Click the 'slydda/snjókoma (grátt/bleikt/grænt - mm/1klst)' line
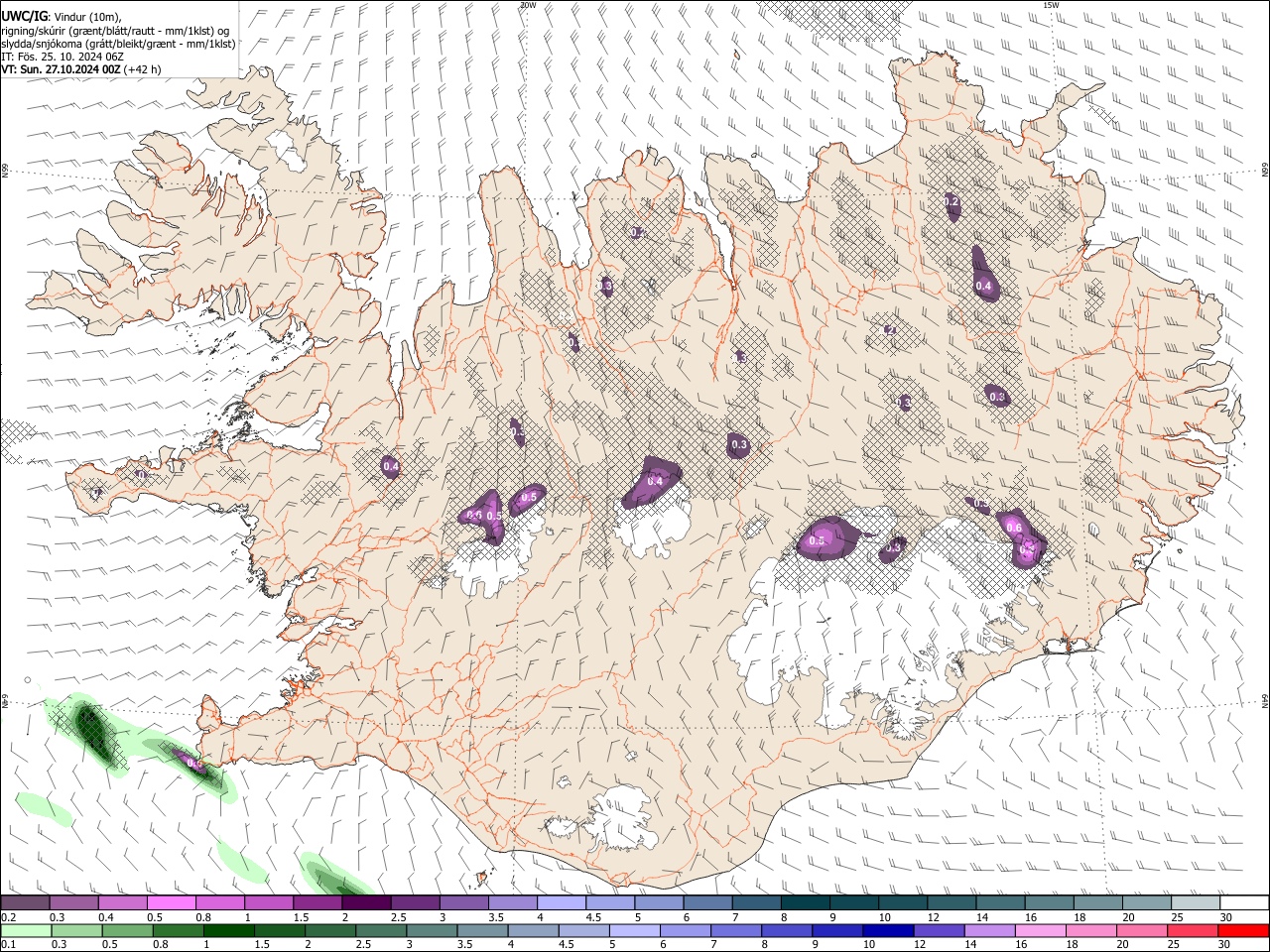 [118, 43]
